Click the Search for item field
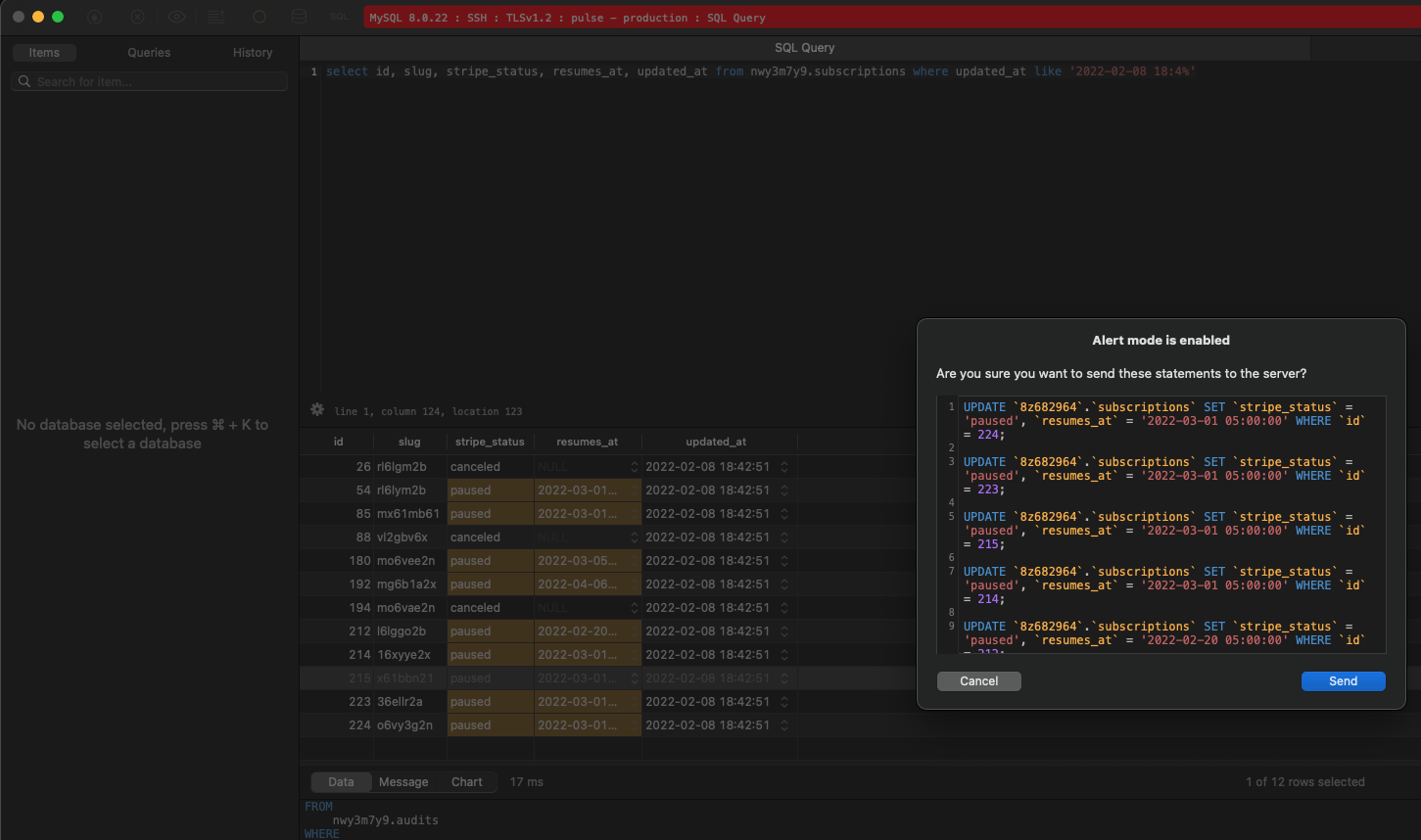 [149, 80]
